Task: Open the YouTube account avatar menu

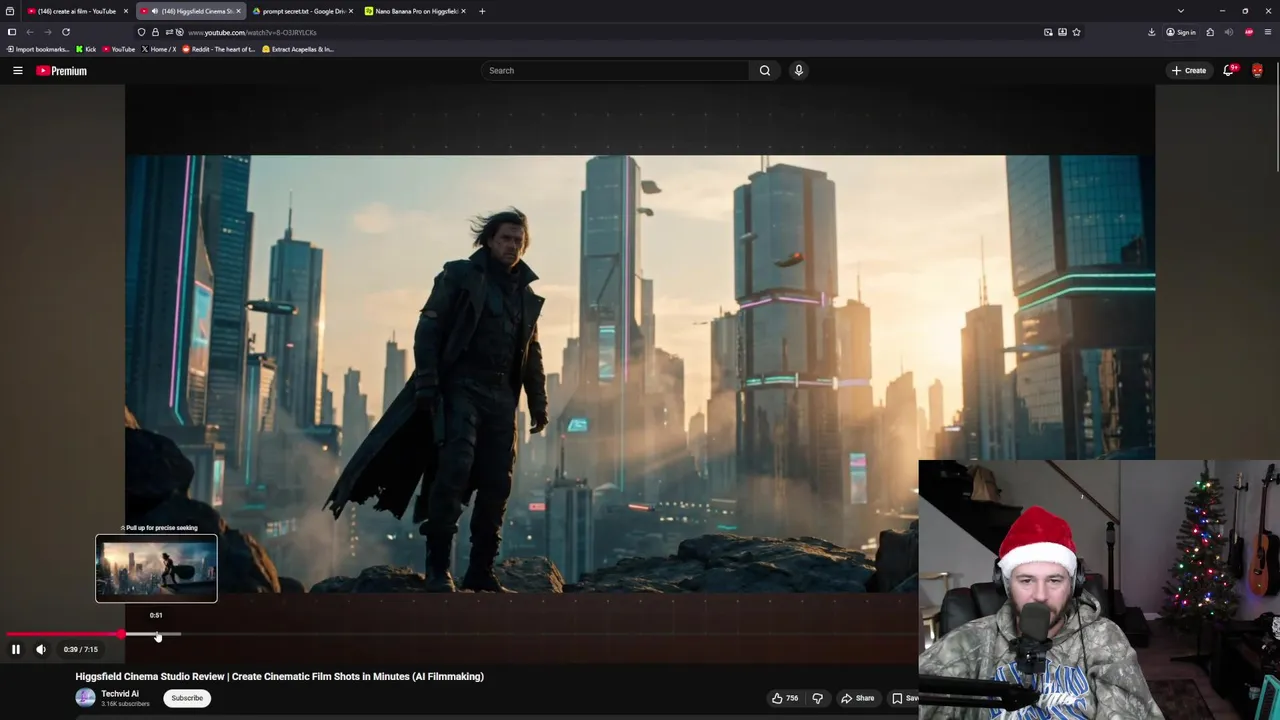Action: 1257,70
